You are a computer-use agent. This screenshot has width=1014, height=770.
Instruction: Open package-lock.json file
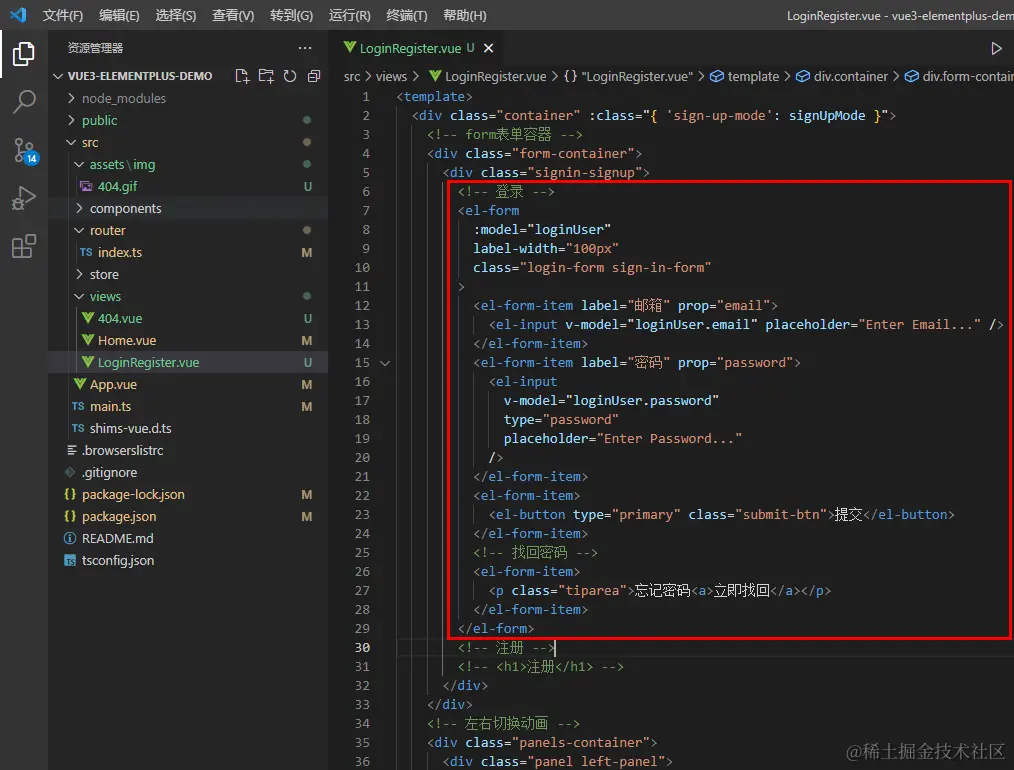coord(188,494)
